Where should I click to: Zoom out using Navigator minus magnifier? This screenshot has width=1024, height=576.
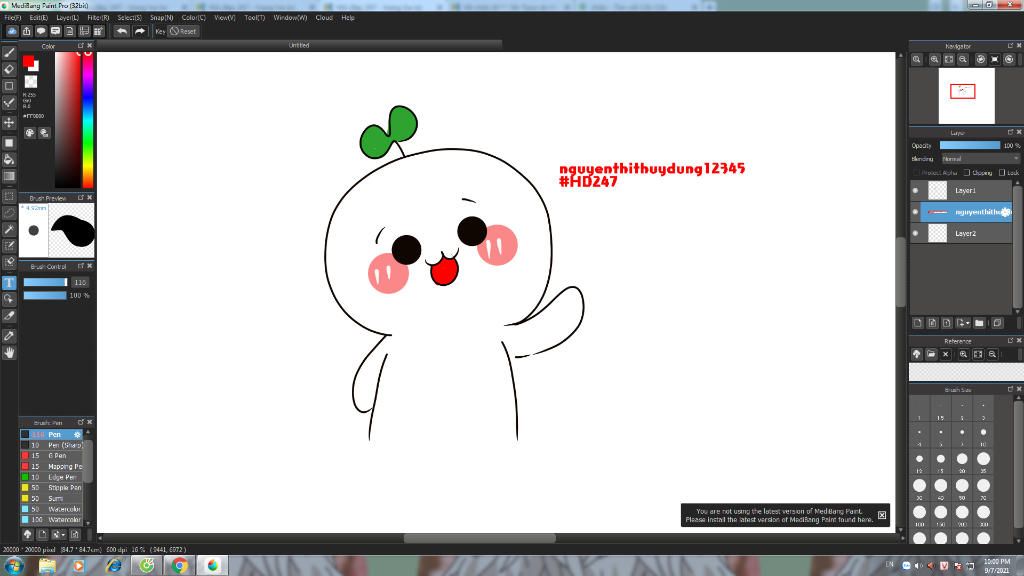tap(963, 59)
